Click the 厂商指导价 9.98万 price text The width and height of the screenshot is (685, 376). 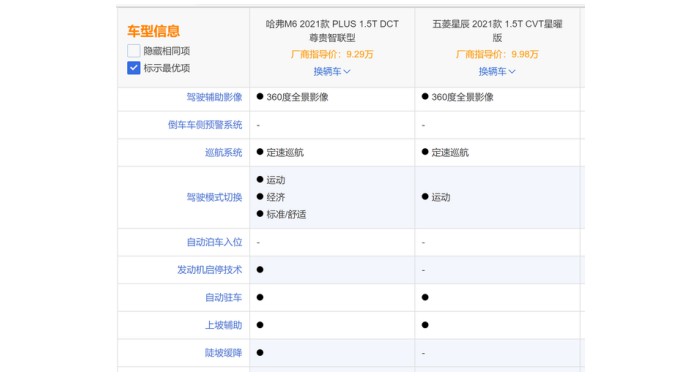coord(497,55)
